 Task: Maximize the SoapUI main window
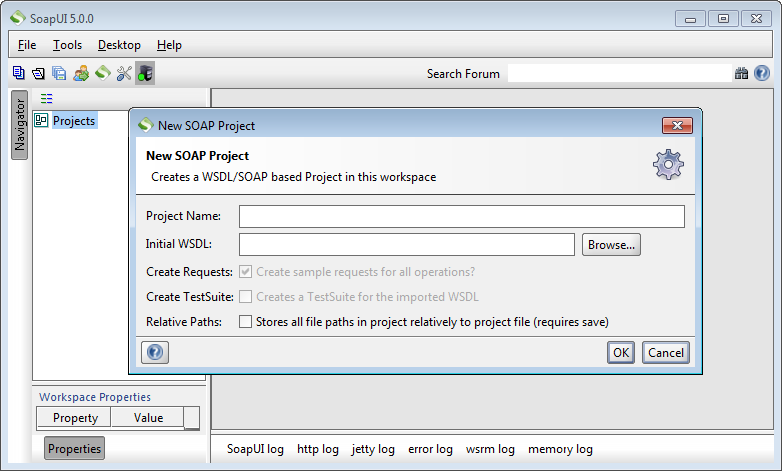pyautogui.click(x=723, y=18)
